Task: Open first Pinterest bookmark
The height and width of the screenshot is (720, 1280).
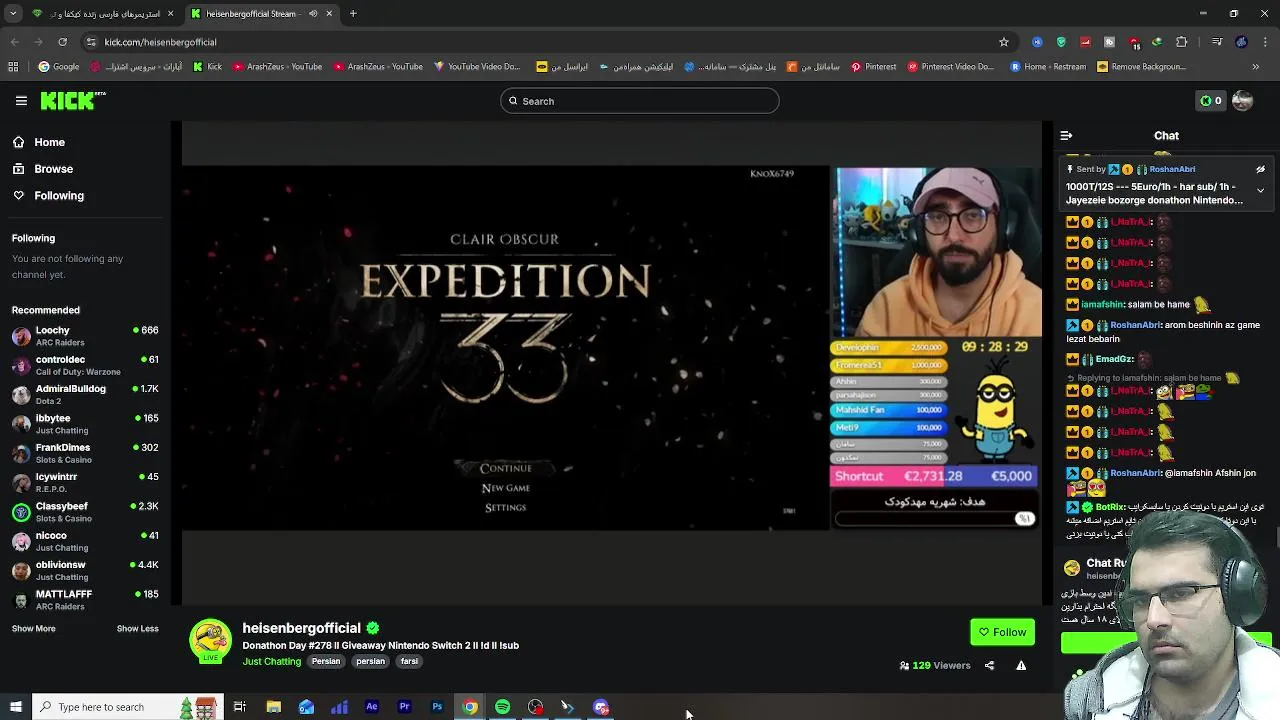Action: 873,67
